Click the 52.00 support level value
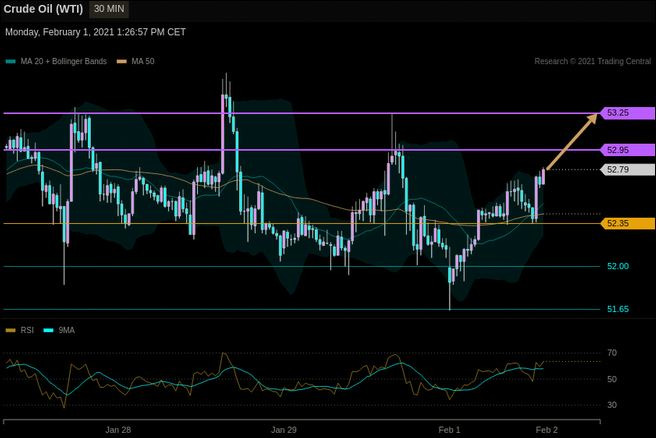The image size is (656, 438). tap(618, 266)
